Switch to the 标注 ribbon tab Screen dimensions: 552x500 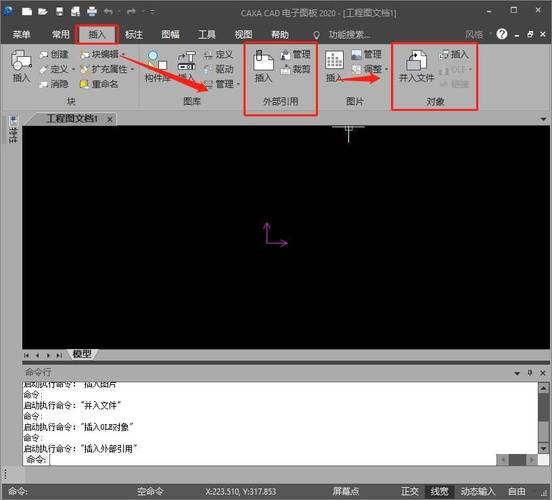coord(134,35)
